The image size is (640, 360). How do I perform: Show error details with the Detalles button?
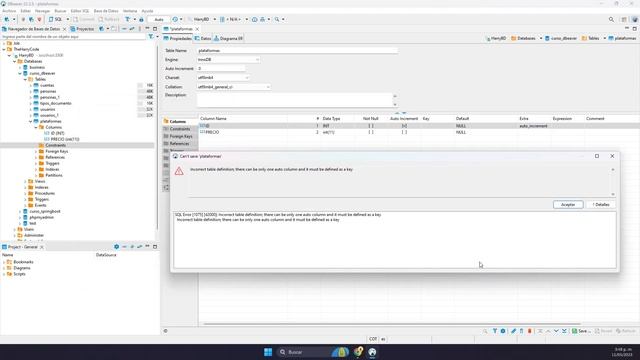tap(601, 204)
